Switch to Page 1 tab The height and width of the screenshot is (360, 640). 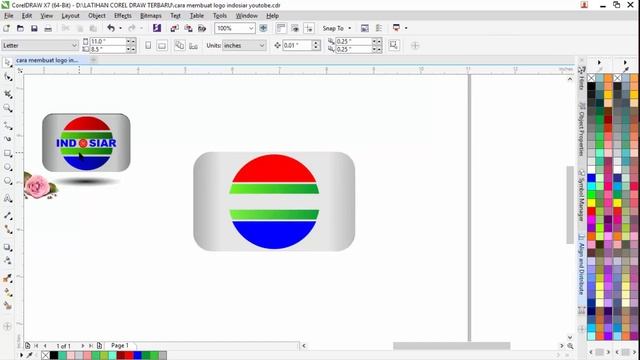(x=120, y=346)
